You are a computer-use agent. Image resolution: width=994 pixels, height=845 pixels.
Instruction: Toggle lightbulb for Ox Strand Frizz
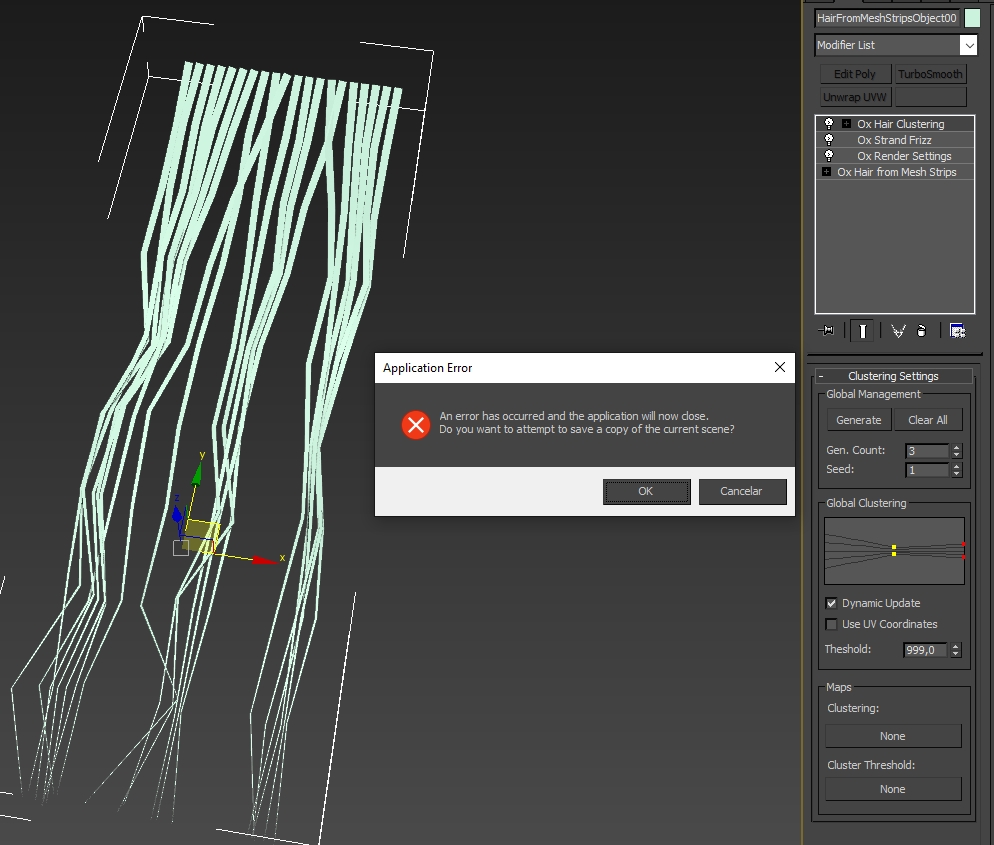pyautogui.click(x=829, y=140)
